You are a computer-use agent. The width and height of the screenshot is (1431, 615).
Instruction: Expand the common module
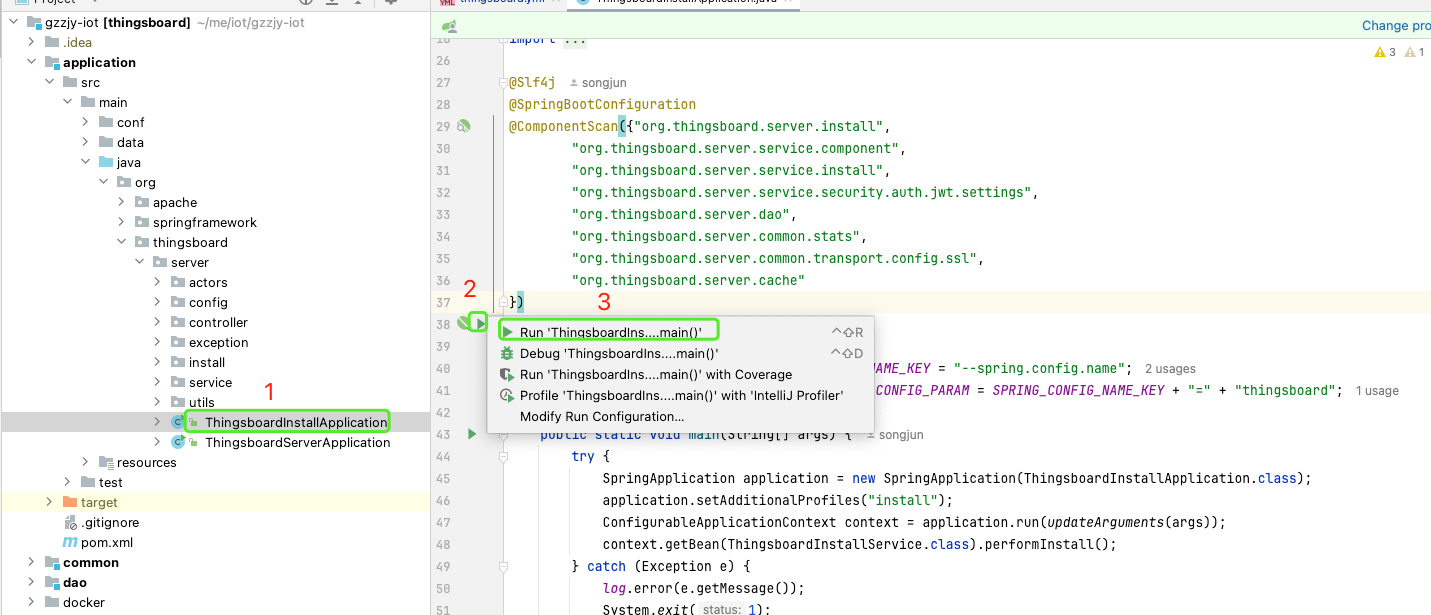pyautogui.click(x=32, y=562)
